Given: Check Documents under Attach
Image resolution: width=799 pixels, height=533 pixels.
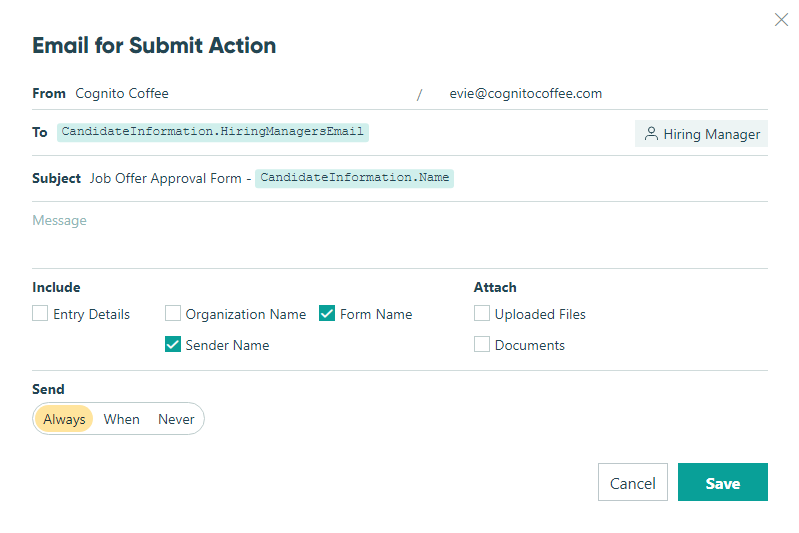Looking at the screenshot, I should 482,344.
